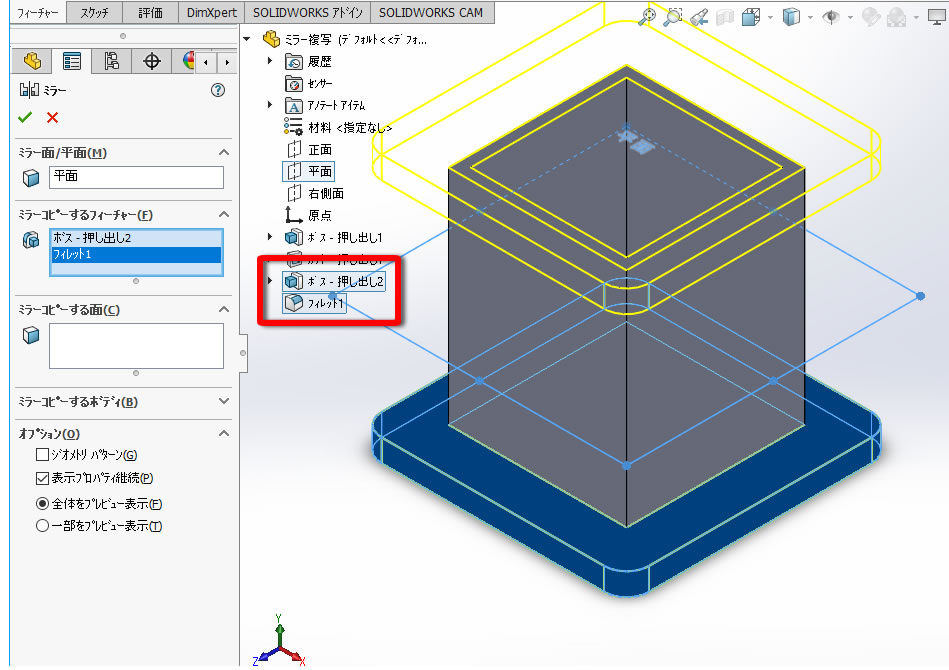The height and width of the screenshot is (670, 949).
Task: Click the mirror face/plane selection icon
Action: [31, 178]
